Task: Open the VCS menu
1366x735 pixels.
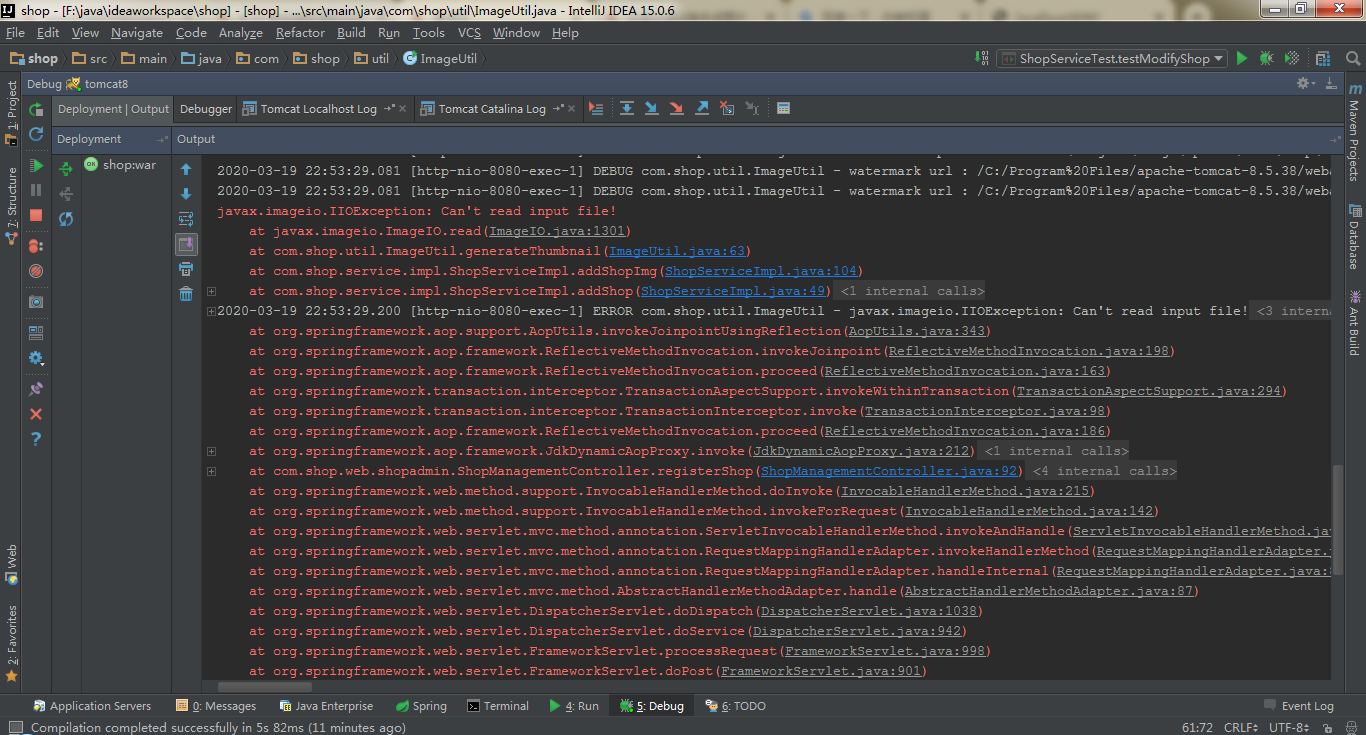Action: (469, 33)
